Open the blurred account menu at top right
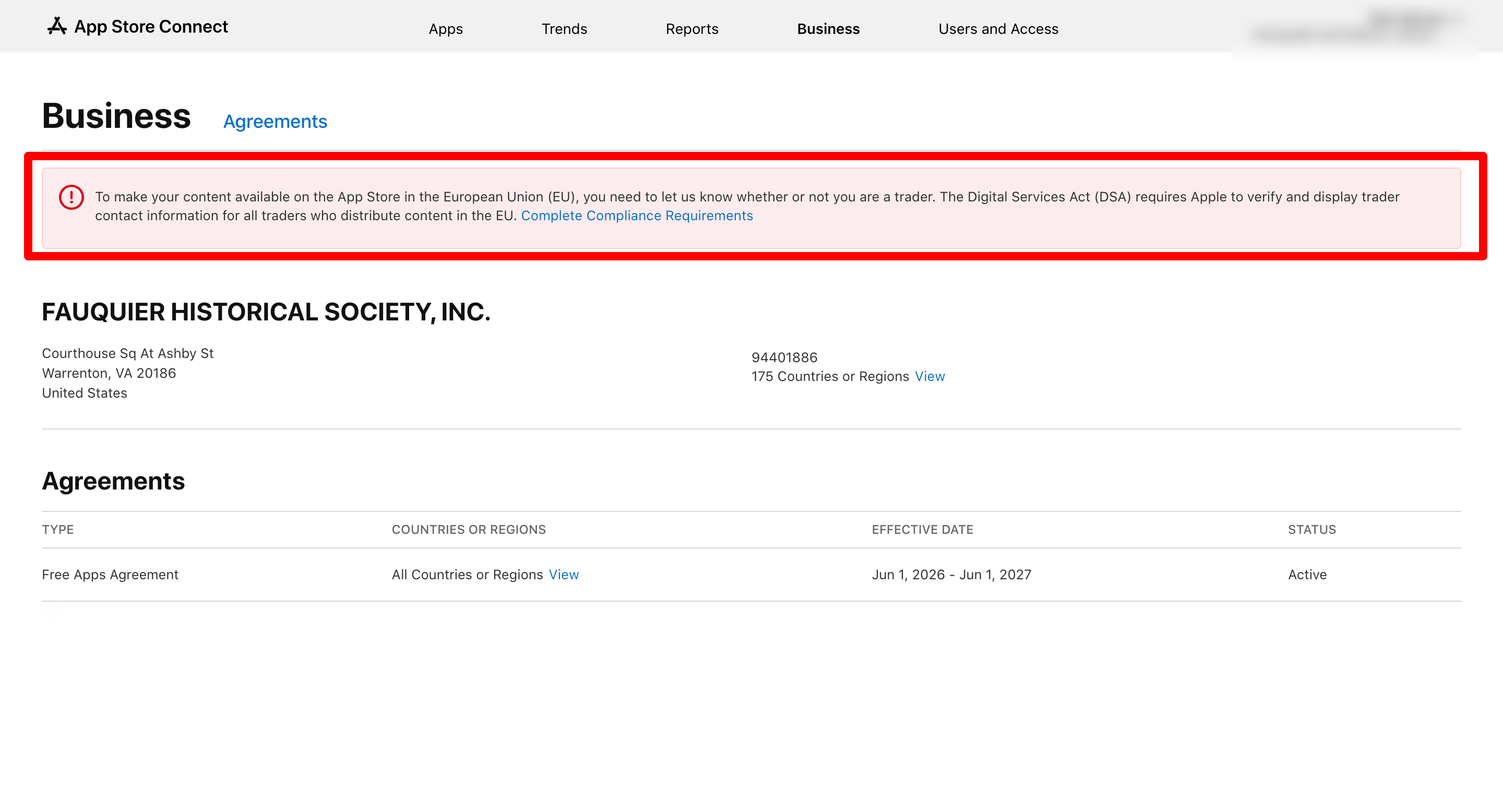Screen dimensions: 1503x812 [x=1356, y=28]
